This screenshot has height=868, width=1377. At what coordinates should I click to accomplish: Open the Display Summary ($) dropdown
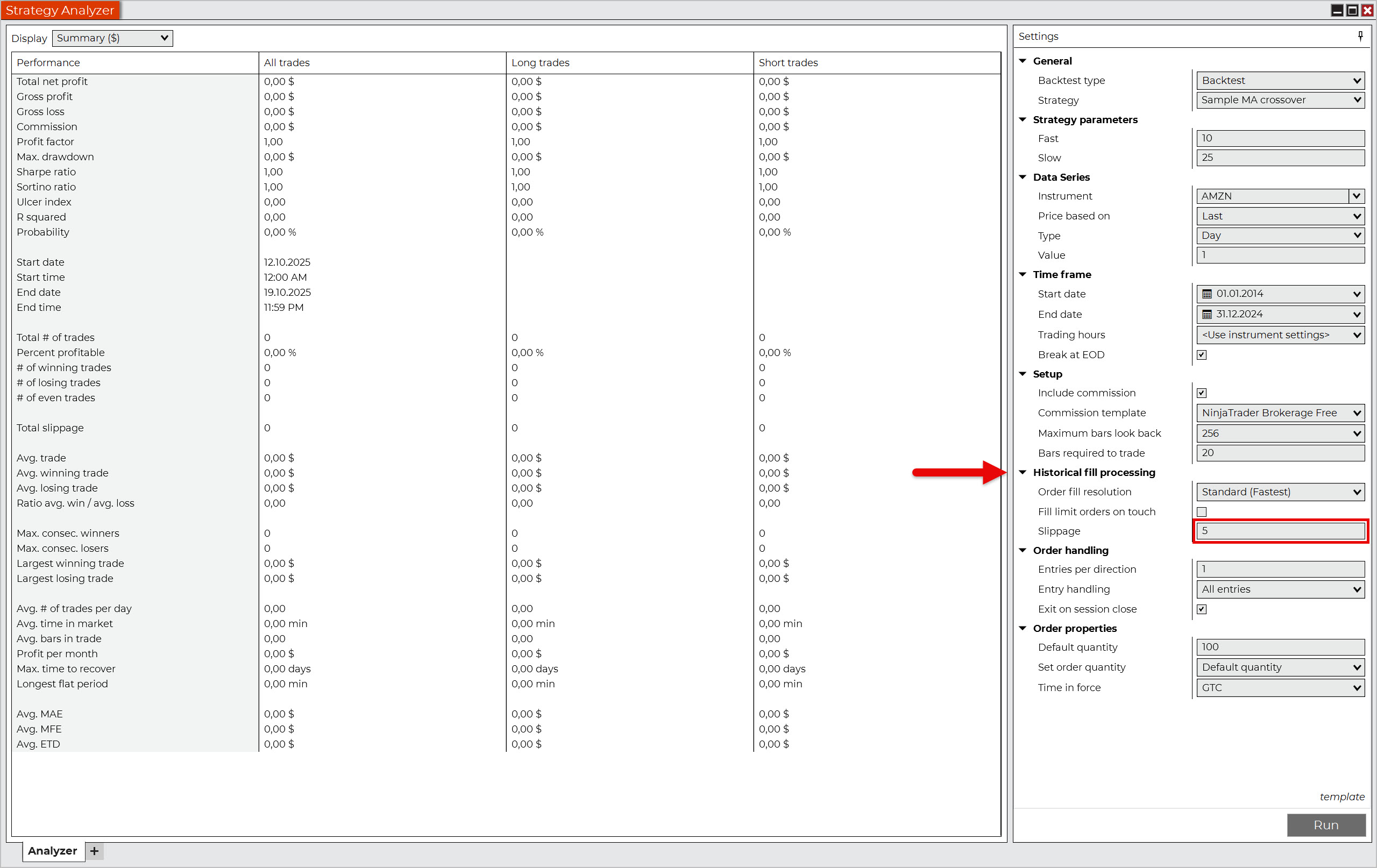click(112, 38)
